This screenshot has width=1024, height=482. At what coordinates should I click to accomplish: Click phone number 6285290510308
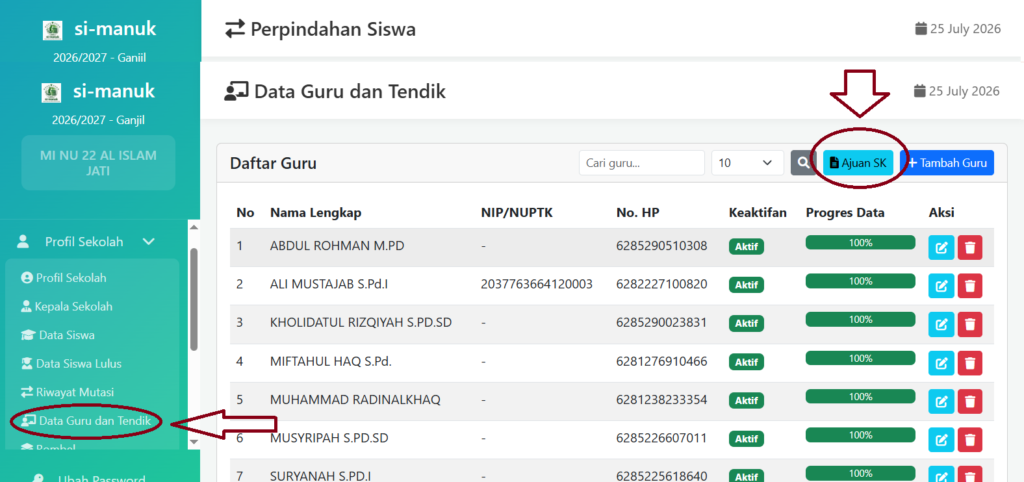point(661,246)
